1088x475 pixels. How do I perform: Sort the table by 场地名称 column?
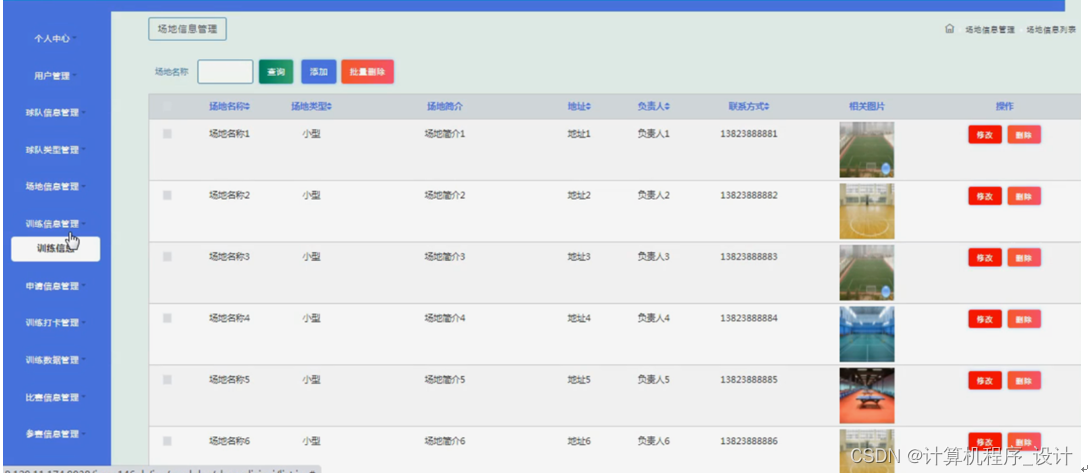pos(229,107)
